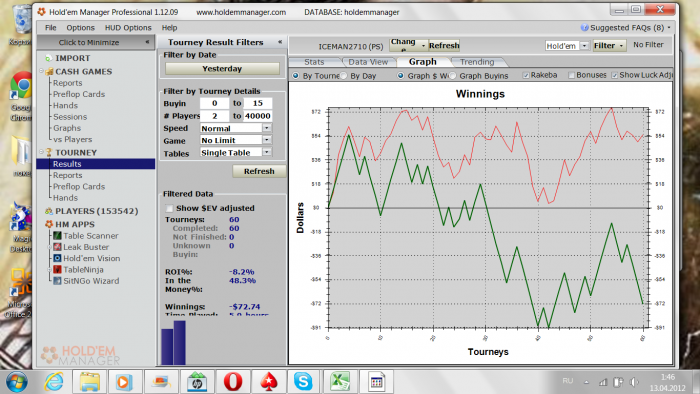Enable Show $EV adjusted checkbox

pos(169,208)
